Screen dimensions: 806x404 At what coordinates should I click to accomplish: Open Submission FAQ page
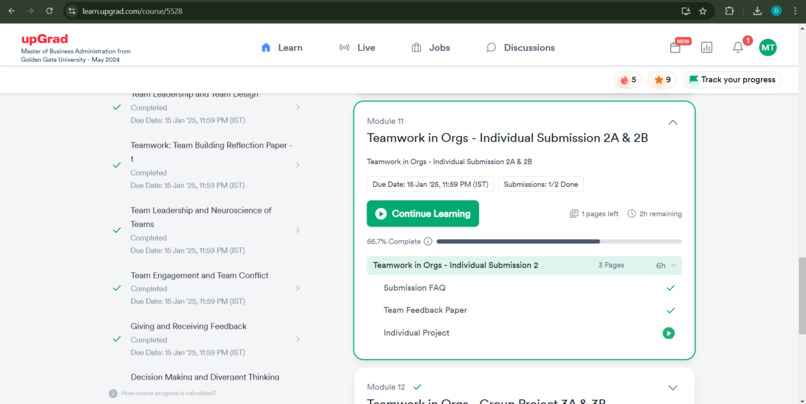tap(414, 288)
